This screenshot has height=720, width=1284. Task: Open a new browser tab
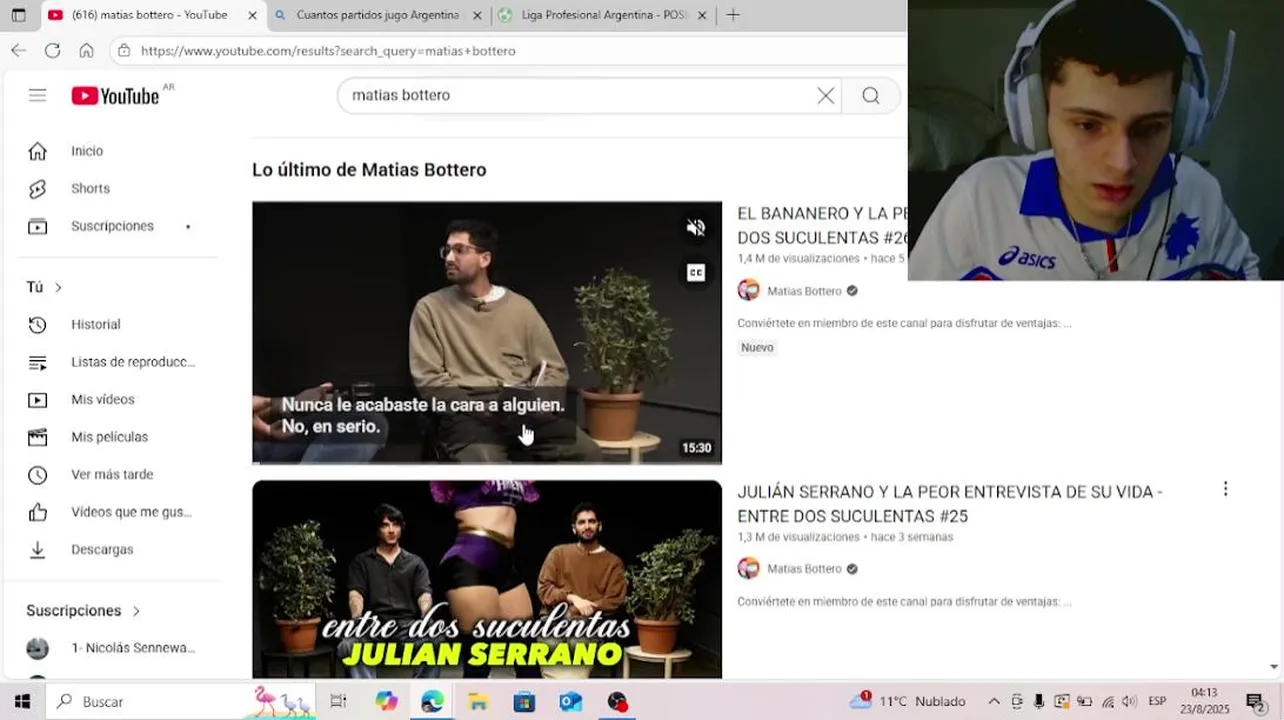733,15
